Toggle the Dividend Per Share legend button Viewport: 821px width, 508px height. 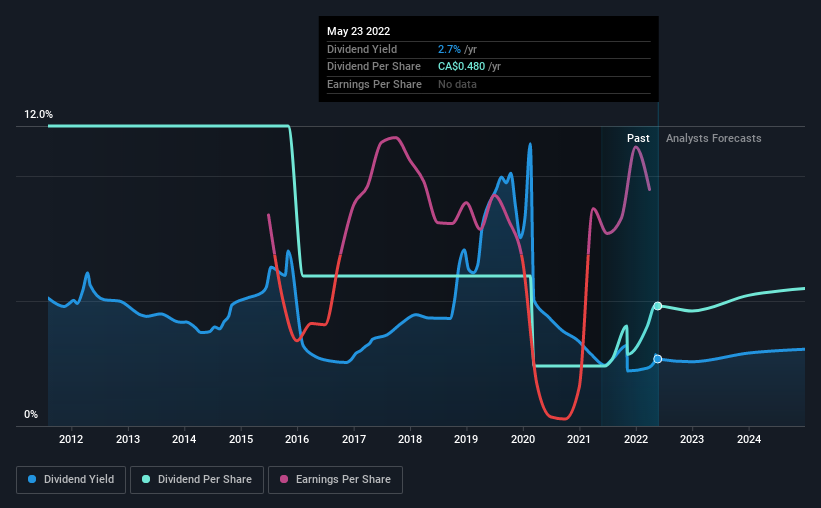tap(197, 480)
